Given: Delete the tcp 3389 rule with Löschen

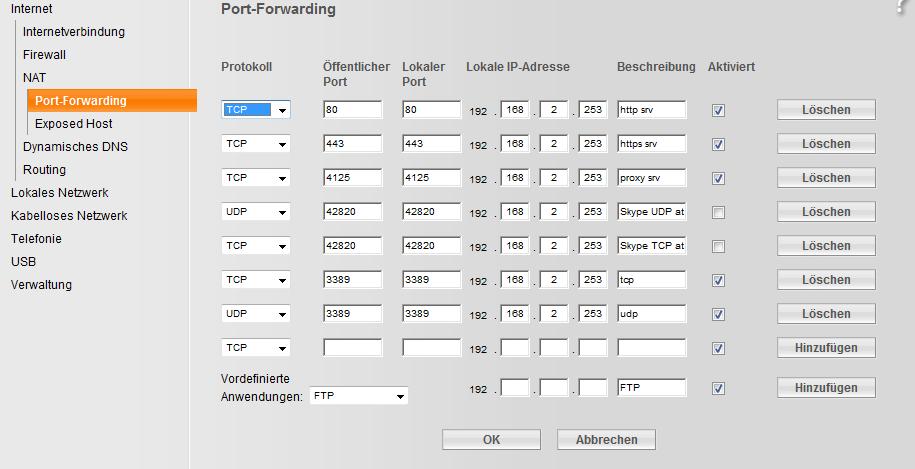Looking at the screenshot, I should 826,279.
